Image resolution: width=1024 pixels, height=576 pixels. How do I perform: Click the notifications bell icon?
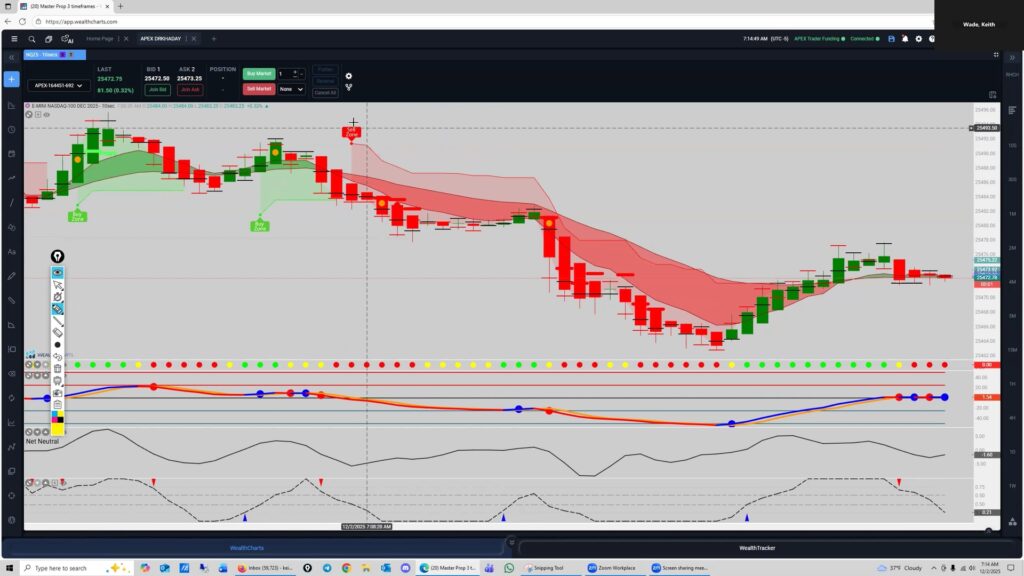click(904, 39)
